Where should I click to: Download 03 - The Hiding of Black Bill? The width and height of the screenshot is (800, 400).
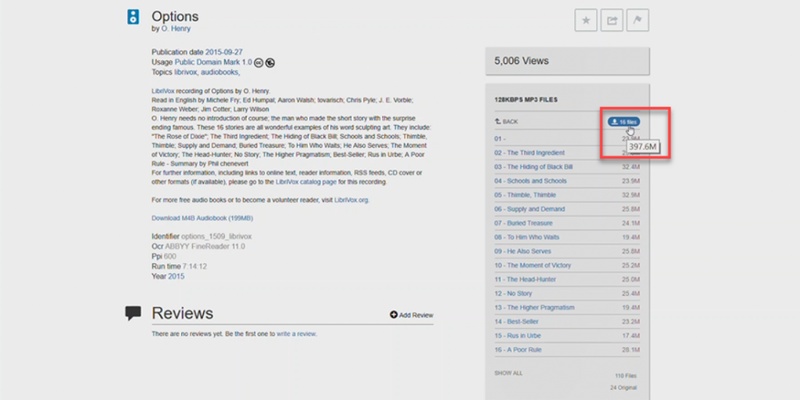[x=533, y=167]
